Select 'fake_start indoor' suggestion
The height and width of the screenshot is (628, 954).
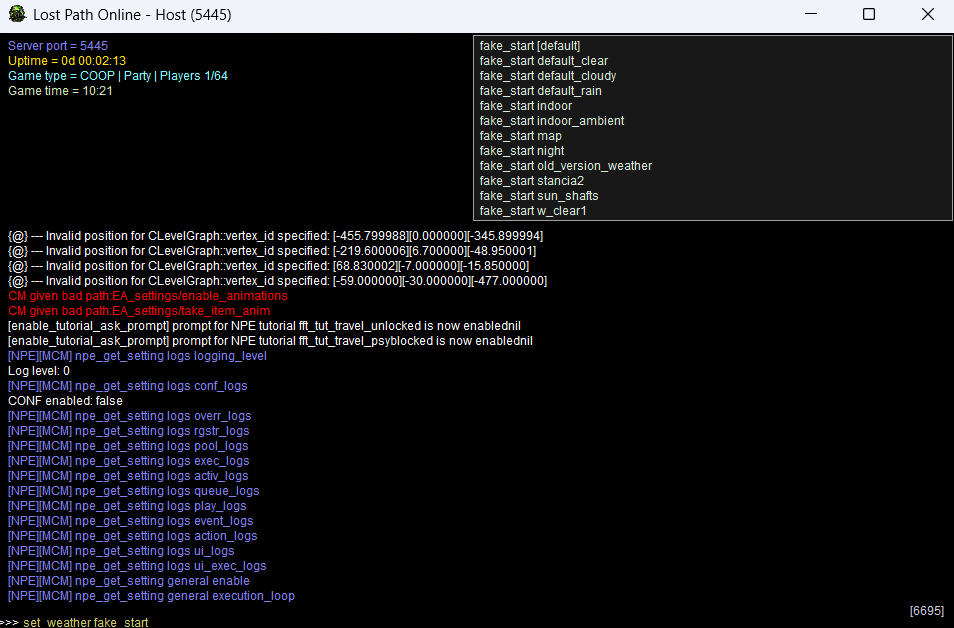pos(526,106)
